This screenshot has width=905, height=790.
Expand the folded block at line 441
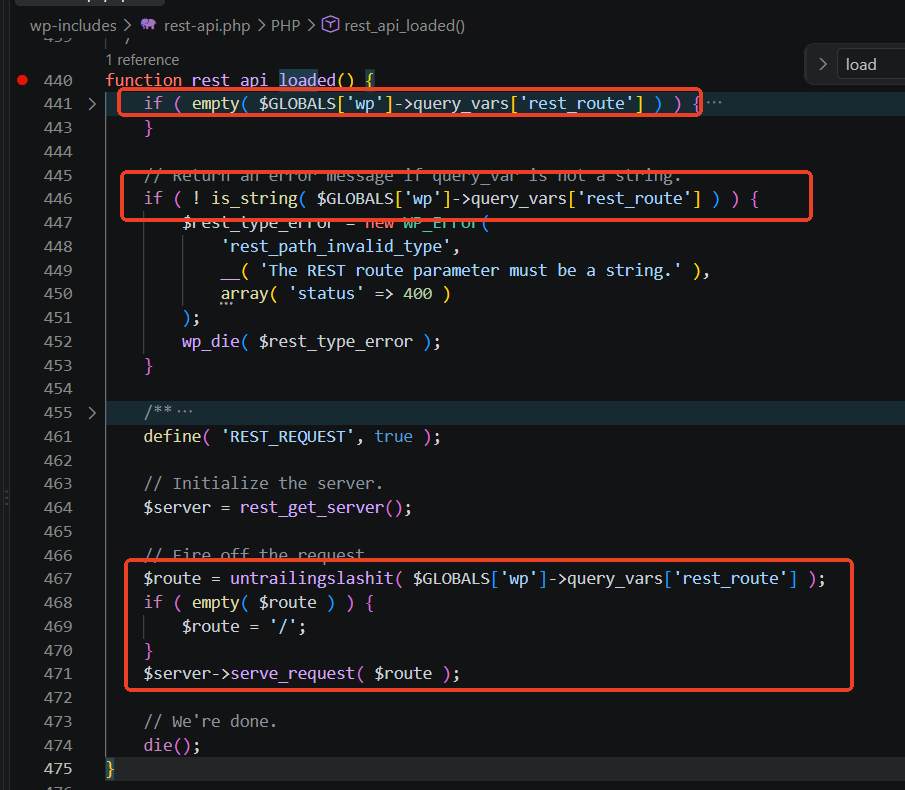click(92, 104)
